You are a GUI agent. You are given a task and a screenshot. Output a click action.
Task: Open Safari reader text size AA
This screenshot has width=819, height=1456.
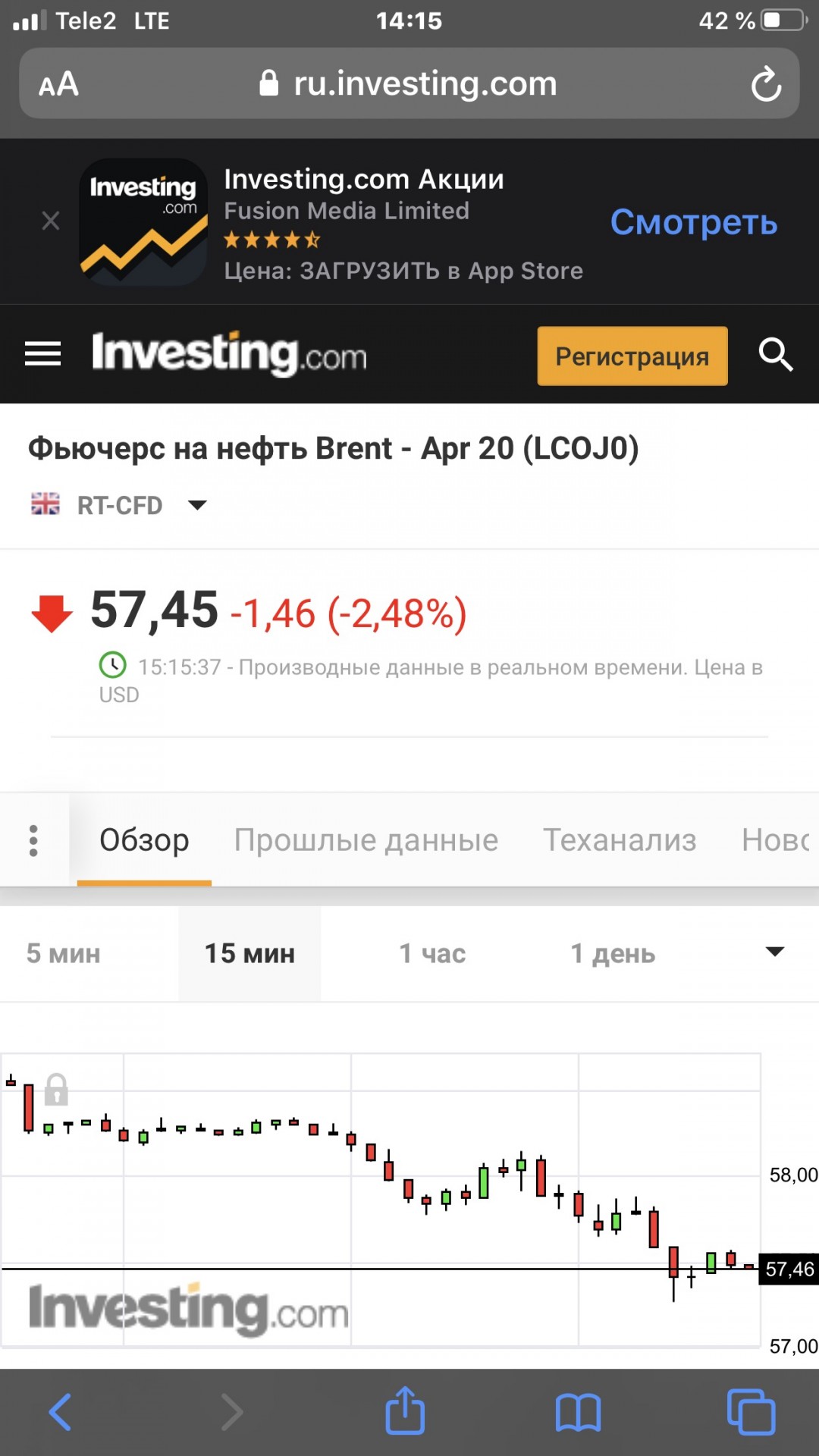point(59,84)
